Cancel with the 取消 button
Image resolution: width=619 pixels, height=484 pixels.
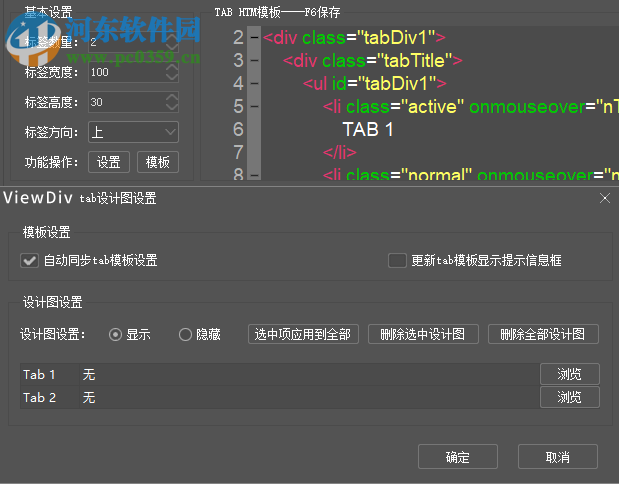(558, 457)
